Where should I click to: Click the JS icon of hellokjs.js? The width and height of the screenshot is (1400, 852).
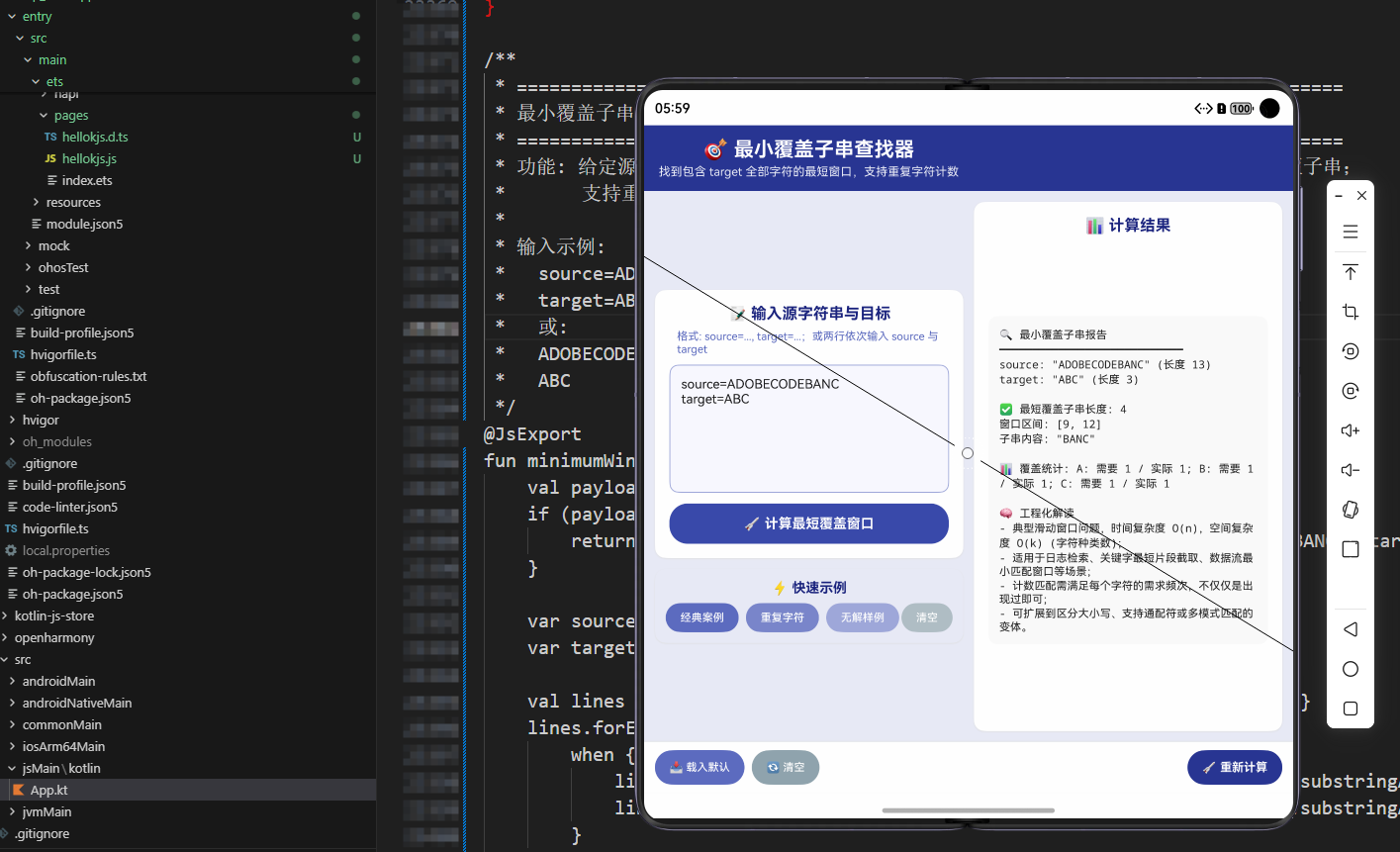[50, 158]
